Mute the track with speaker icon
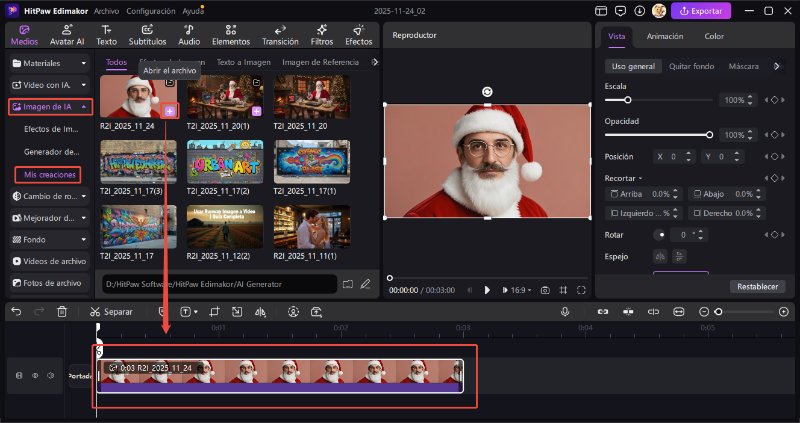This screenshot has width=800, height=423. point(51,376)
